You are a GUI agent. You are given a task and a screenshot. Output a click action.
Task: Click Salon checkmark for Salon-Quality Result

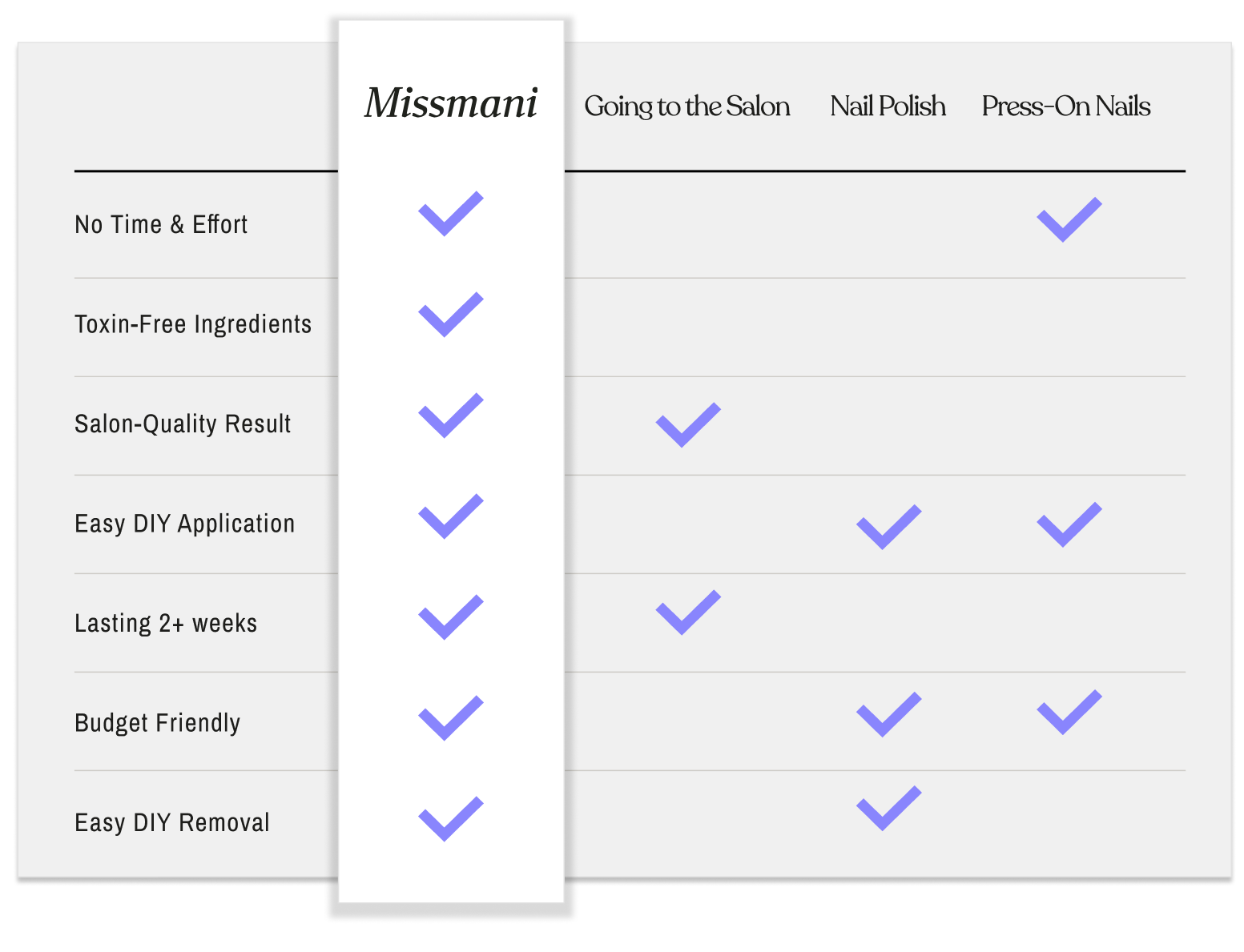click(687, 425)
